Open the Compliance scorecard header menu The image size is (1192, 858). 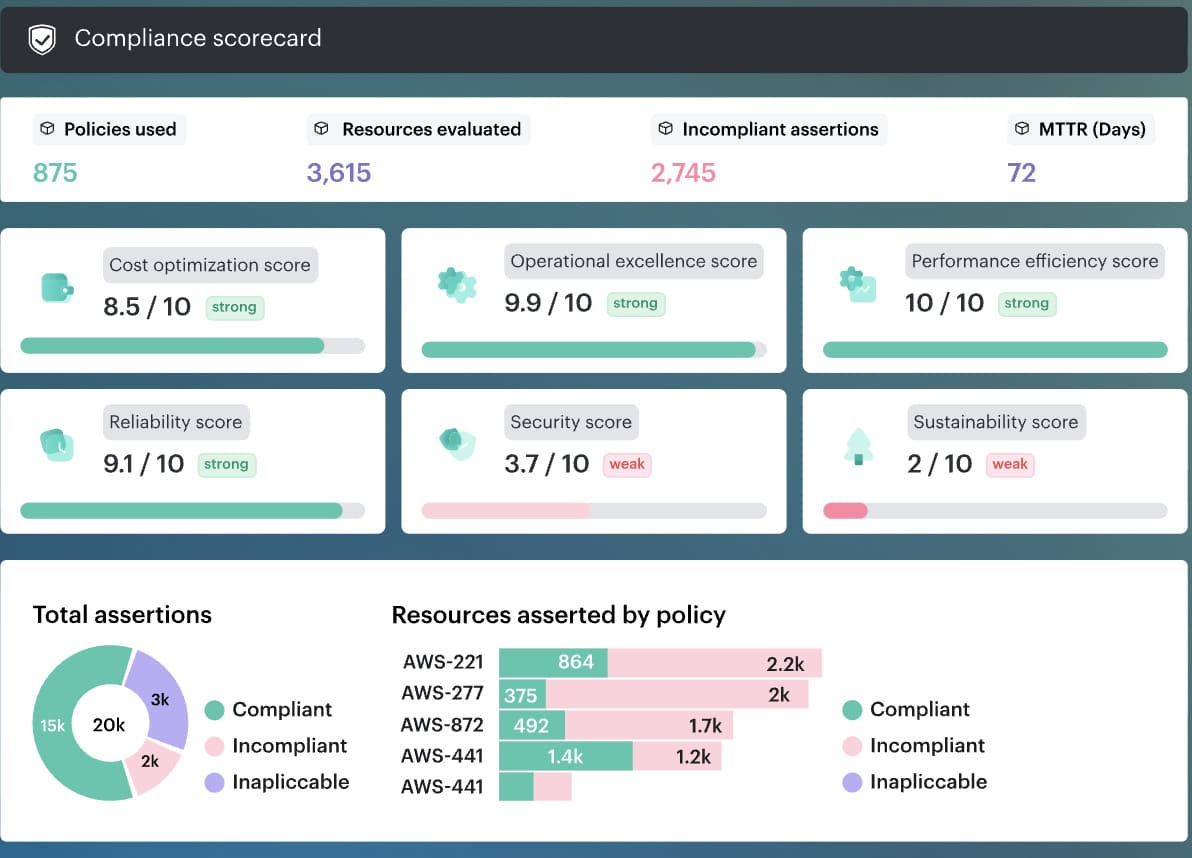pos(196,38)
